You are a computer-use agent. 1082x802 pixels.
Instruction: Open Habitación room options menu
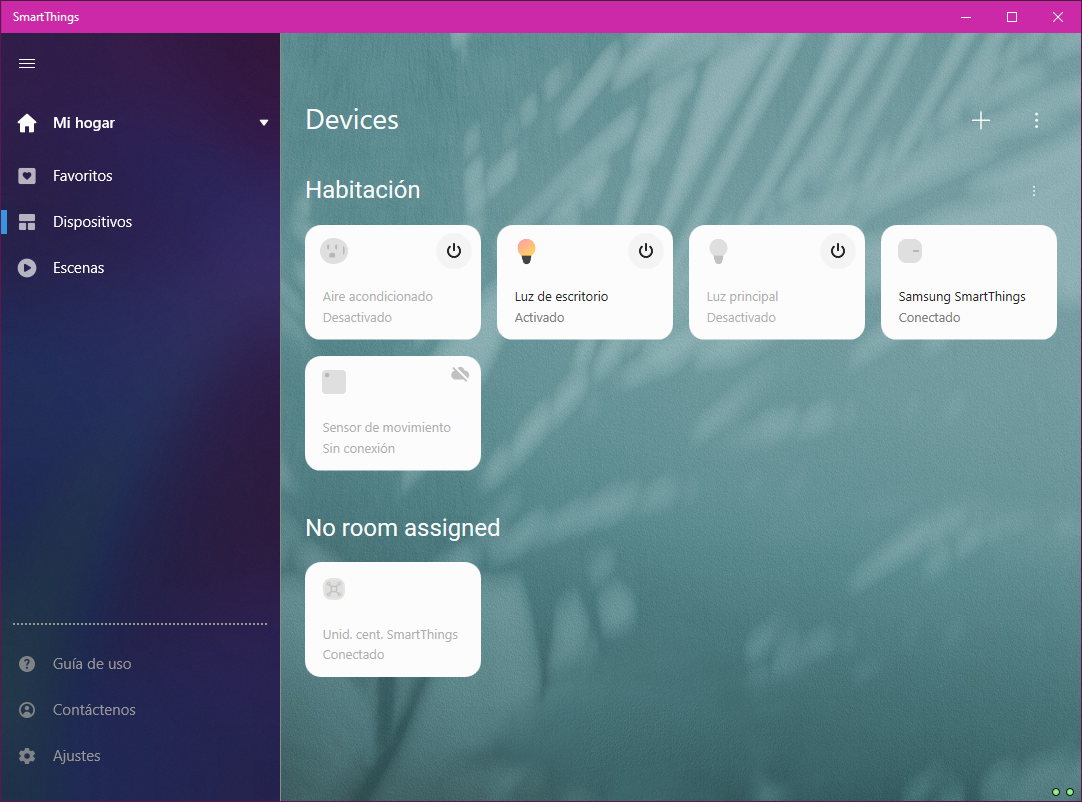[1034, 191]
